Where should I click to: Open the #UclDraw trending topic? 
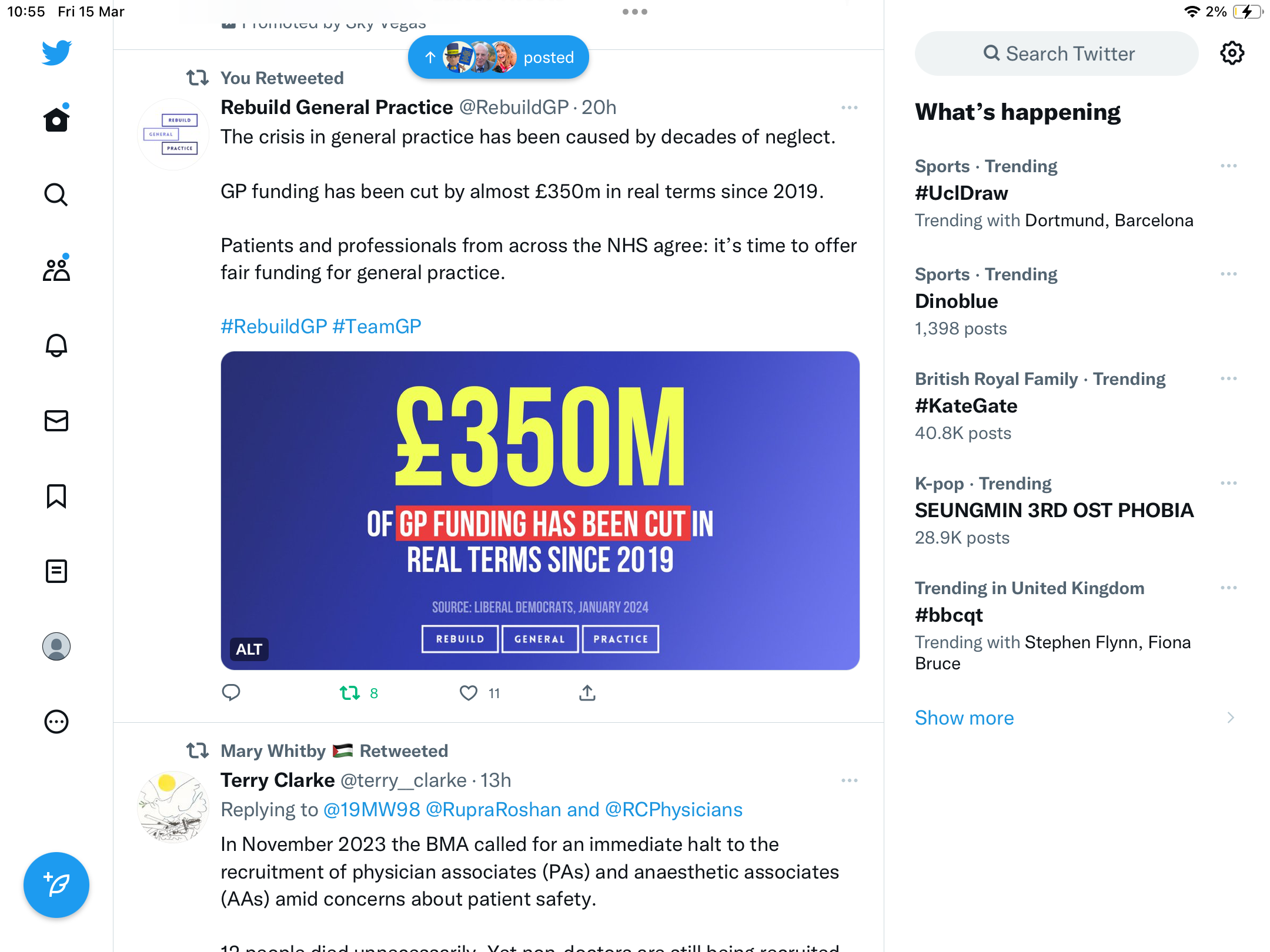(961, 193)
